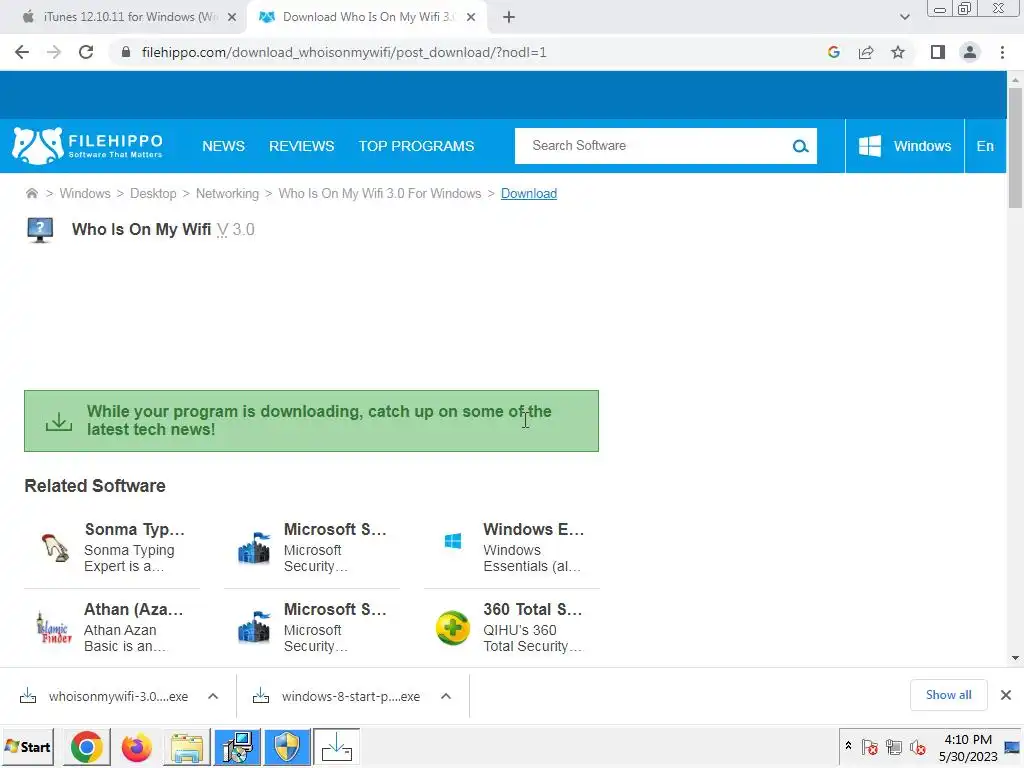Go back to the previous page

pos(22,52)
